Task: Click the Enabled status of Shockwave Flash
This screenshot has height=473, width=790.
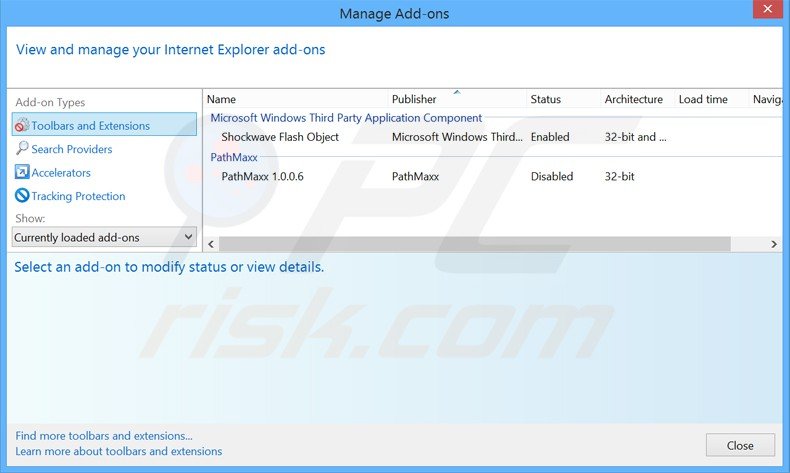Action: (x=550, y=137)
